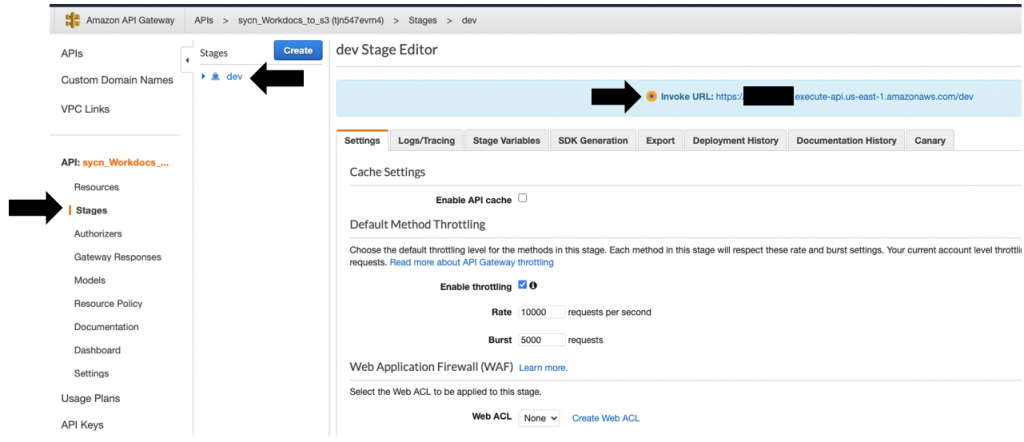Open Gateway Responses in the sidebar
This screenshot has width=1024, height=442.
click(x=118, y=257)
